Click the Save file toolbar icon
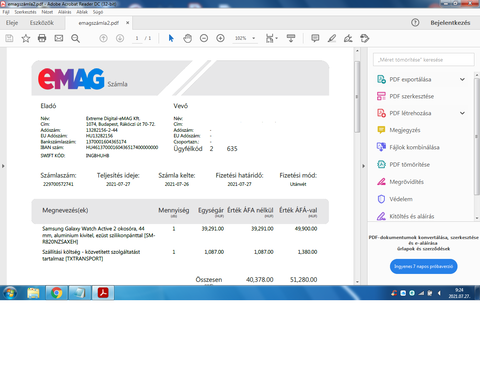 9,38
